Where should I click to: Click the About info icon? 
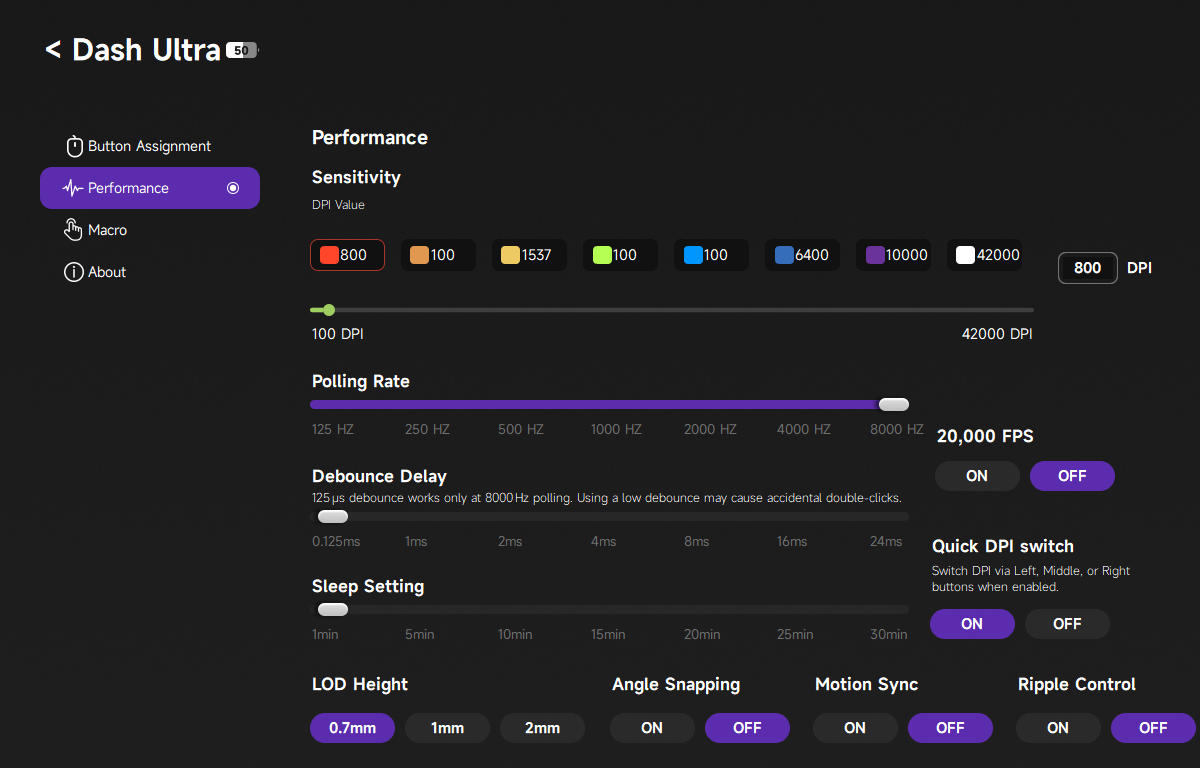point(73,272)
